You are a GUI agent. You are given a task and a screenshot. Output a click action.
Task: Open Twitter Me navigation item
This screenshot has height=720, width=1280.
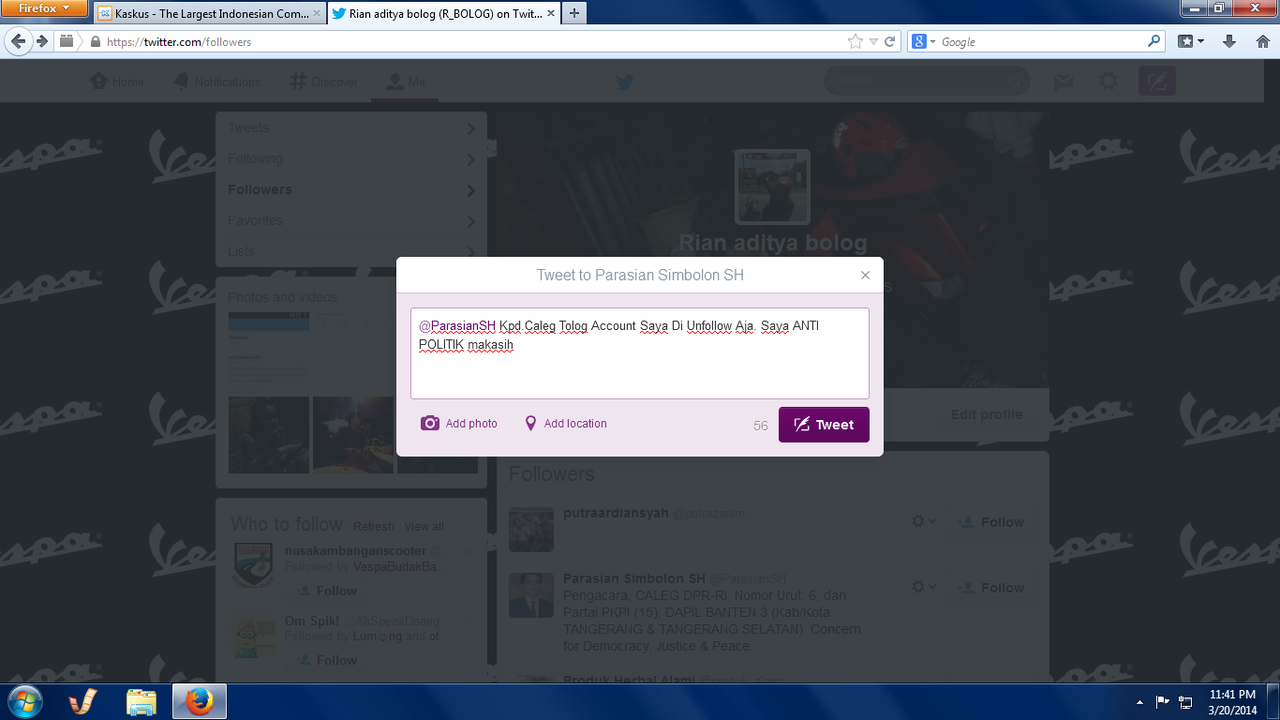click(406, 82)
